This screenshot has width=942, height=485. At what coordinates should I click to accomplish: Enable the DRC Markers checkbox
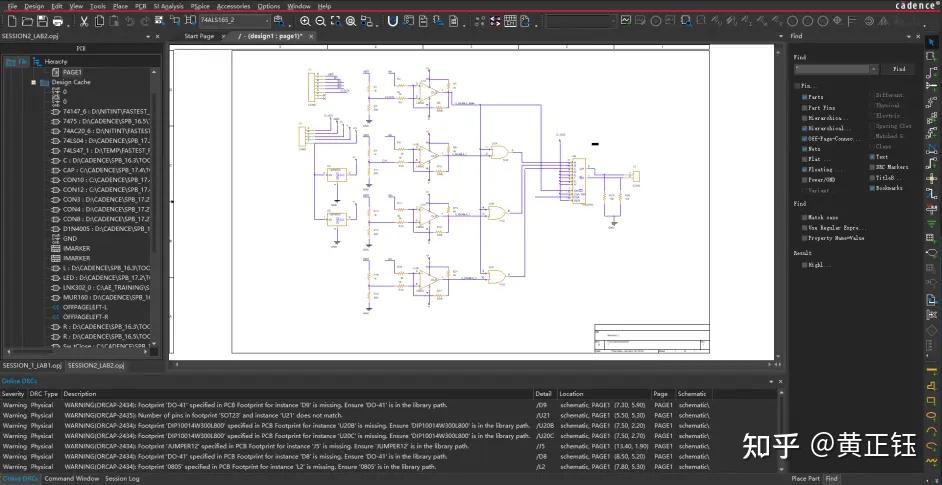point(872,166)
